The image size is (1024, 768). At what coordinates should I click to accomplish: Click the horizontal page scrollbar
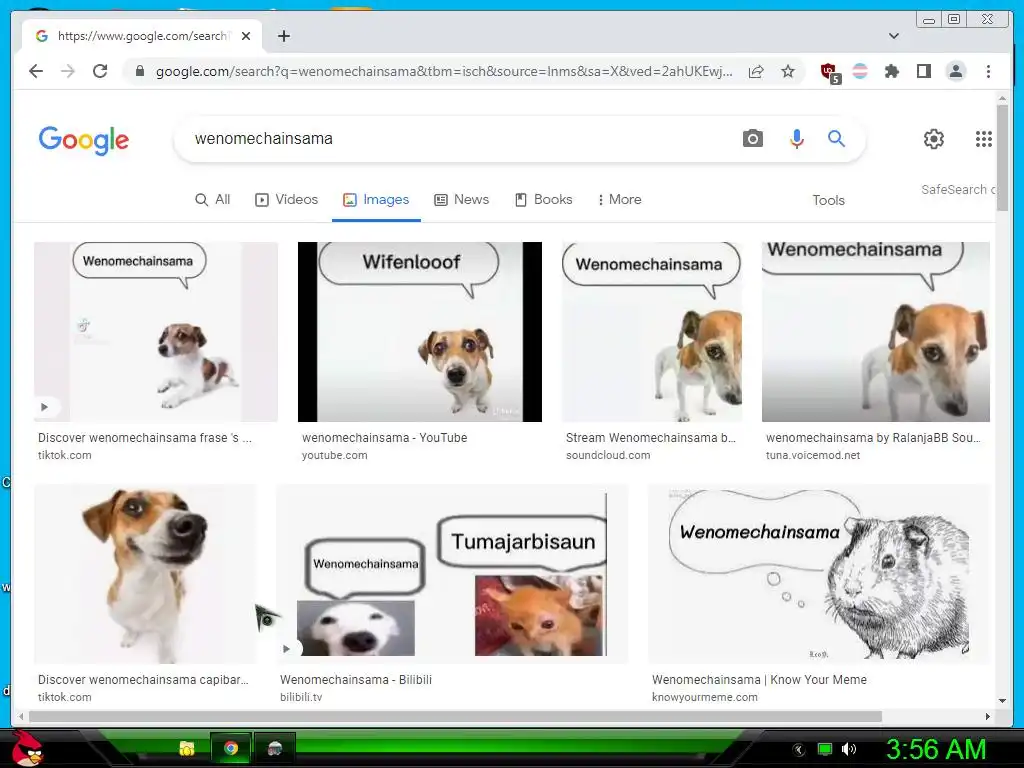click(x=456, y=716)
